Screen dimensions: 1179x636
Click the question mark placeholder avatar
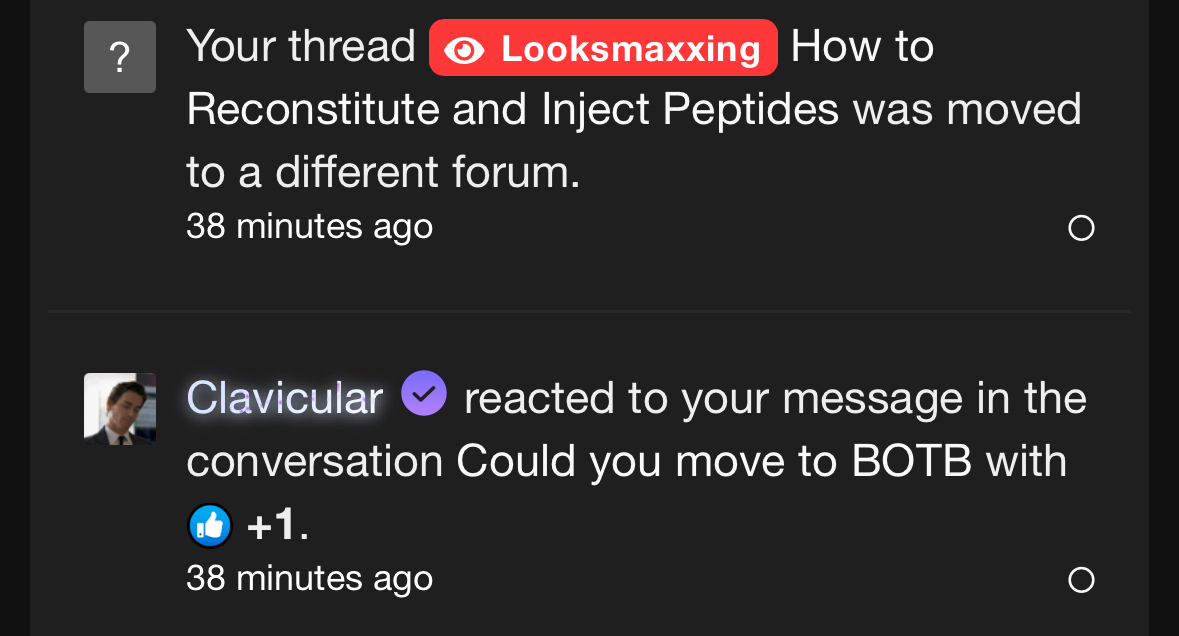point(120,57)
